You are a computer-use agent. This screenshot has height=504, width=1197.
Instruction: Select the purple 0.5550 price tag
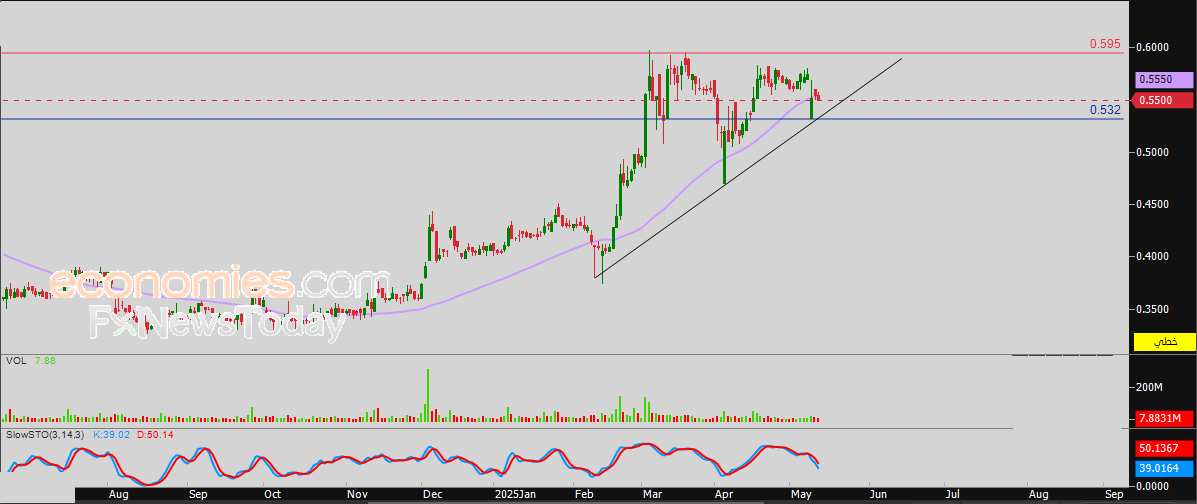pyautogui.click(x=1163, y=79)
